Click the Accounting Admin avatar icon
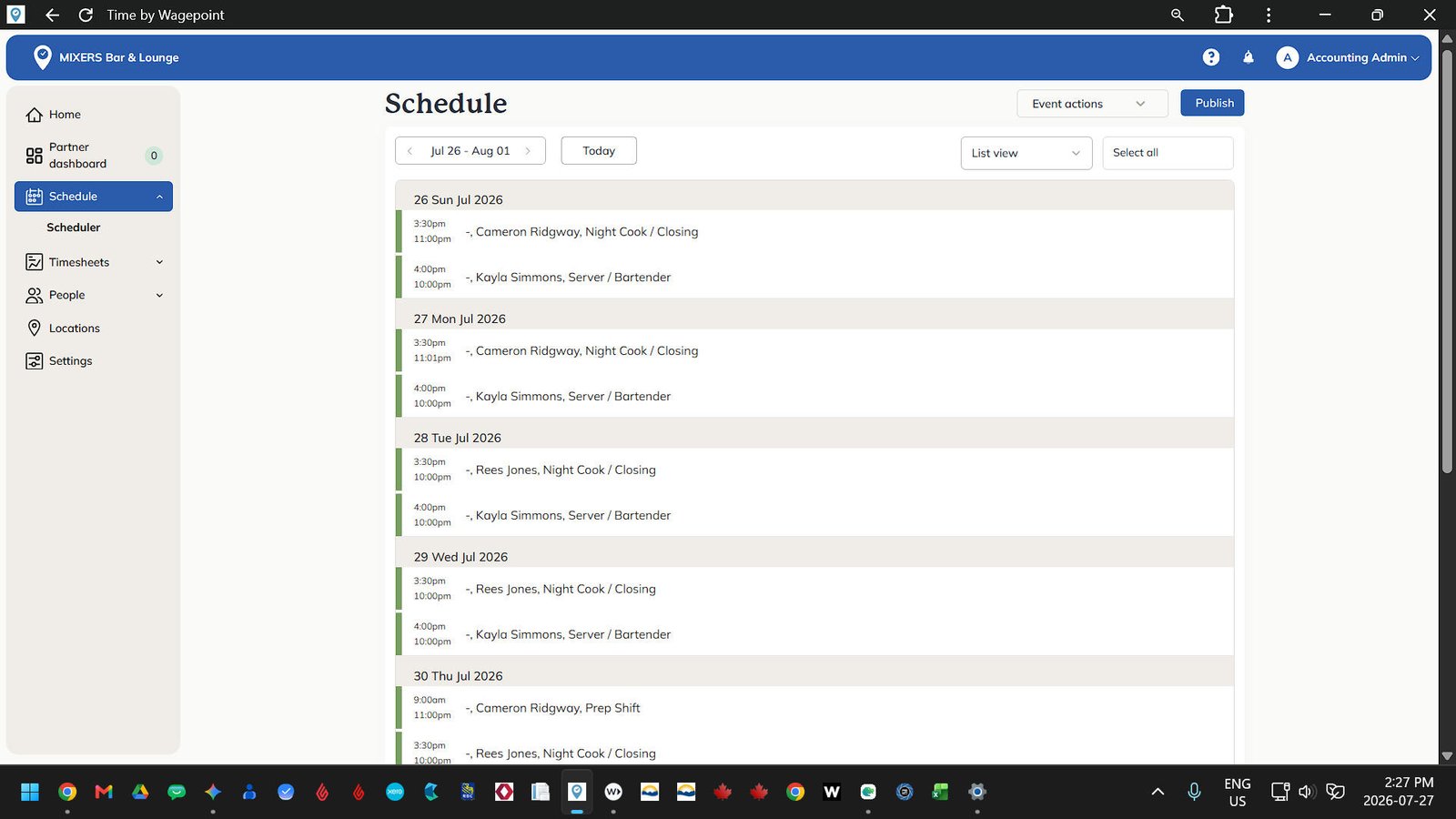The height and width of the screenshot is (819, 1456). tap(1287, 57)
